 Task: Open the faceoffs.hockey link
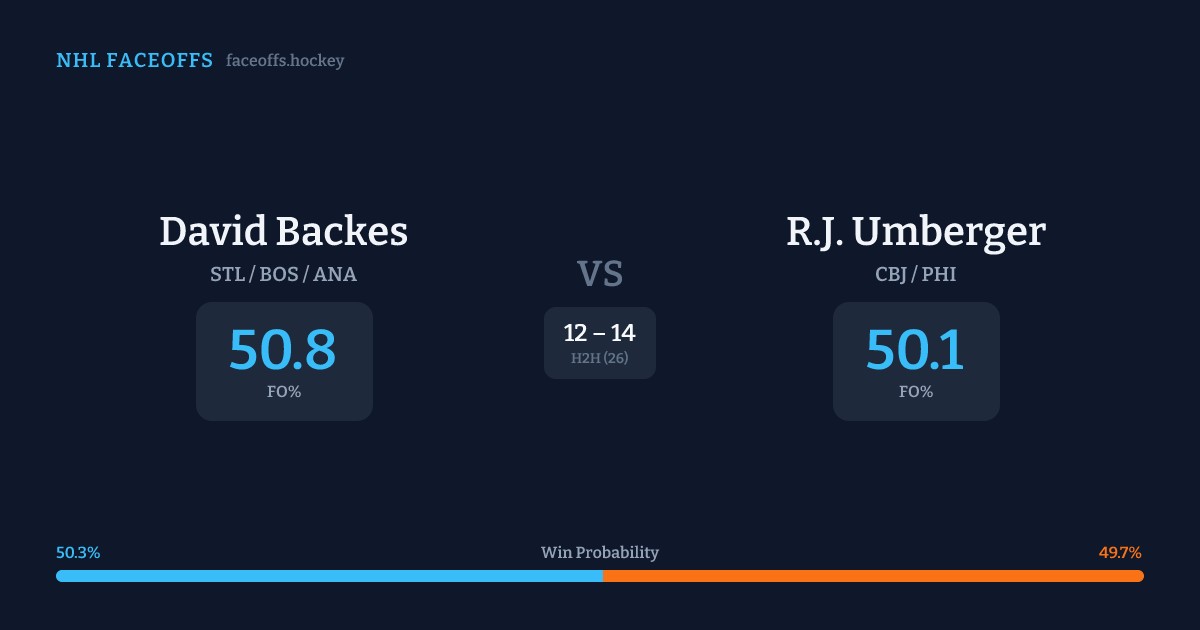[285, 61]
